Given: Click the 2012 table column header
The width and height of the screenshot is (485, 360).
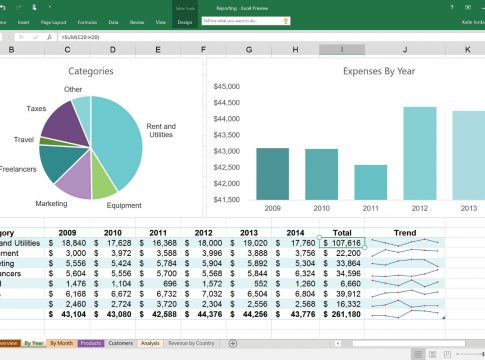Looking at the screenshot, I should tap(203, 233).
